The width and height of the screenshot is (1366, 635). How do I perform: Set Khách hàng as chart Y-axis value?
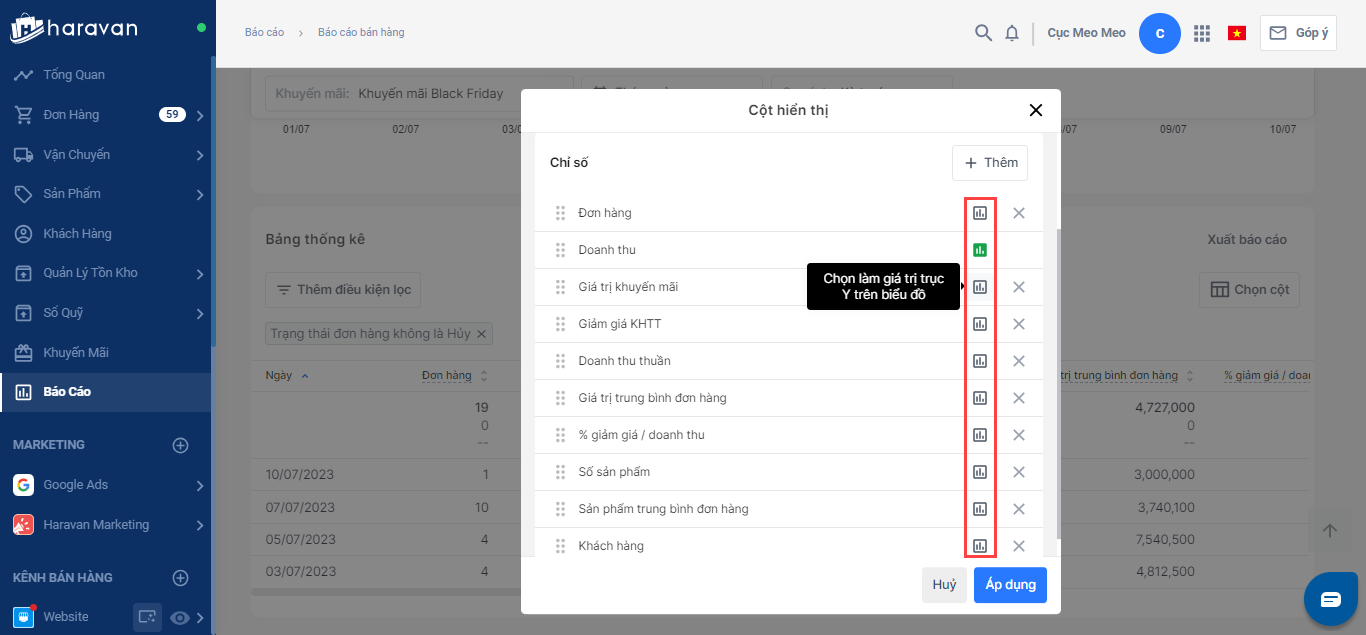(x=980, y=546)
